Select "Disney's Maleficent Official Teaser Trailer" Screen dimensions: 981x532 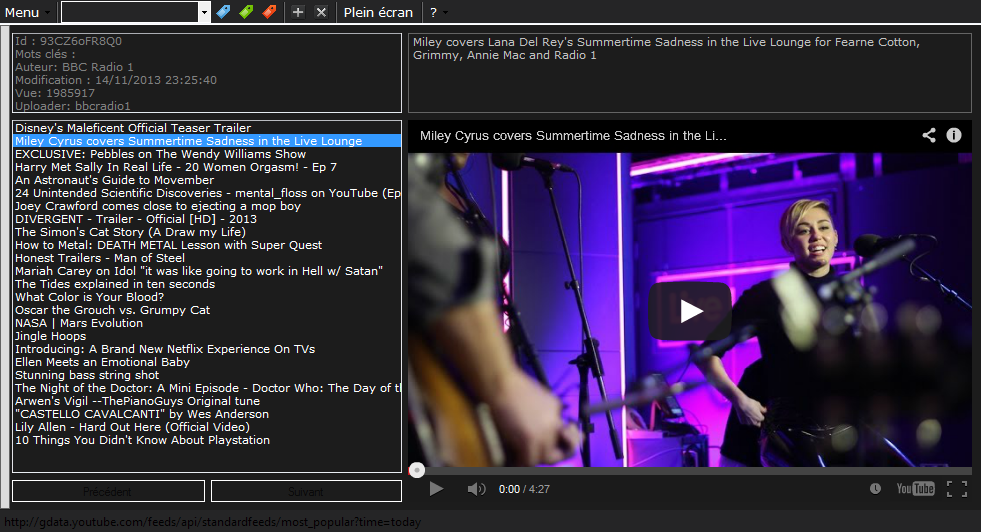tap(207, 128)
